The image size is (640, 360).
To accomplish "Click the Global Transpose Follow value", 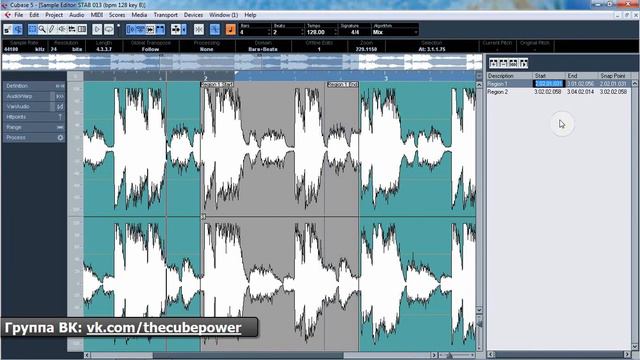I will tap(150, 49).
